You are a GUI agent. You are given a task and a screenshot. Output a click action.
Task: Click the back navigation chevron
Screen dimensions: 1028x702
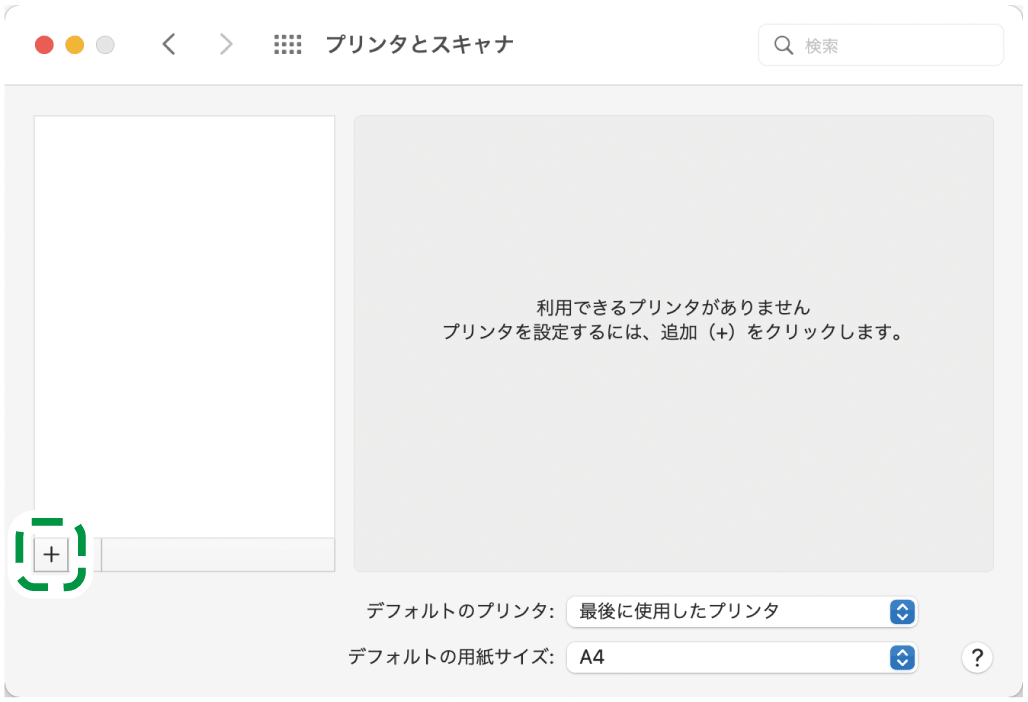169,44
